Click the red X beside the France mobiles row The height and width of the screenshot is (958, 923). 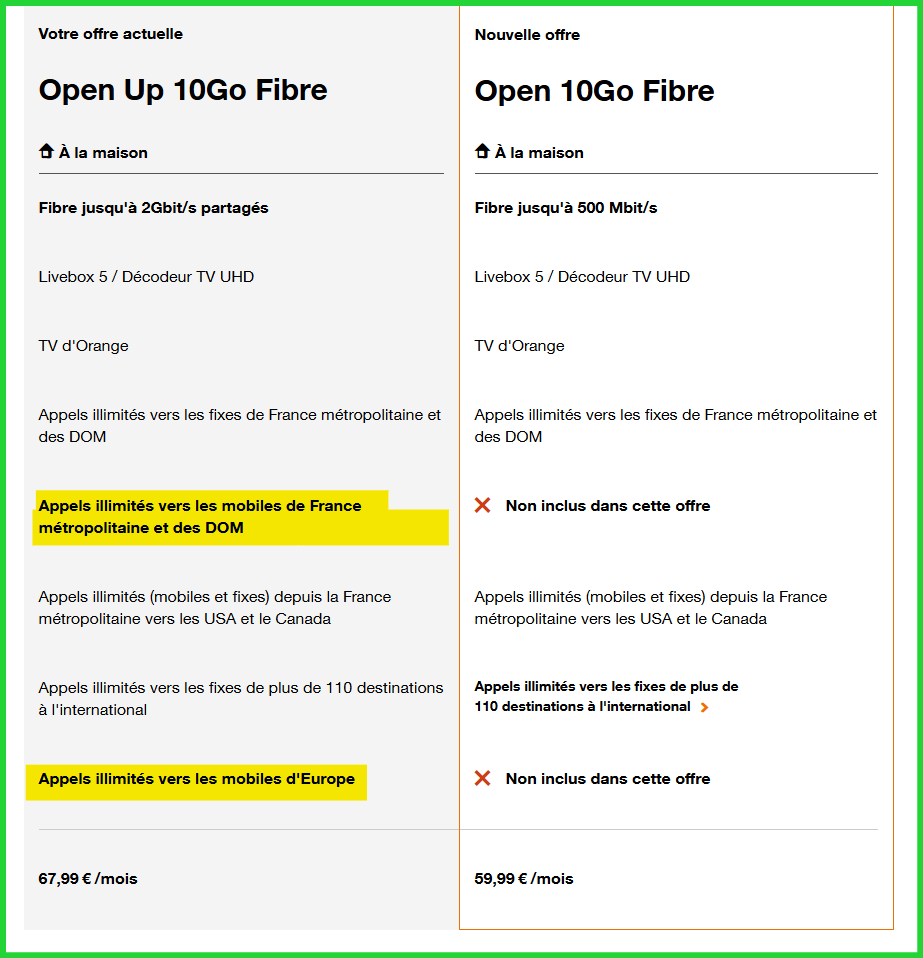point(483,506)
